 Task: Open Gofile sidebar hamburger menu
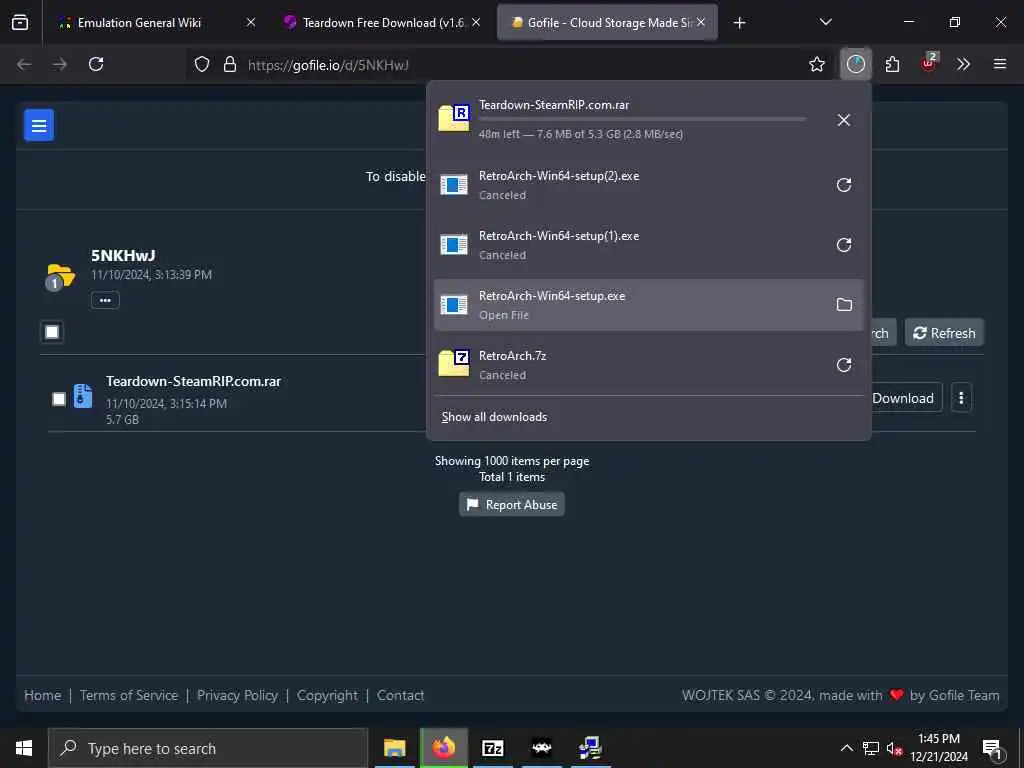pyautogui.click(x=39, y=125)
